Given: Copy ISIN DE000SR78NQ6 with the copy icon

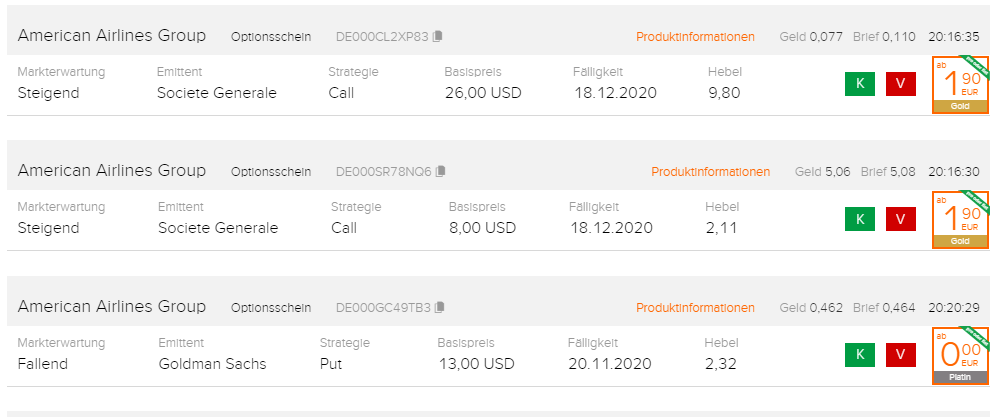Looking at the screenshot, I should 441,172.
